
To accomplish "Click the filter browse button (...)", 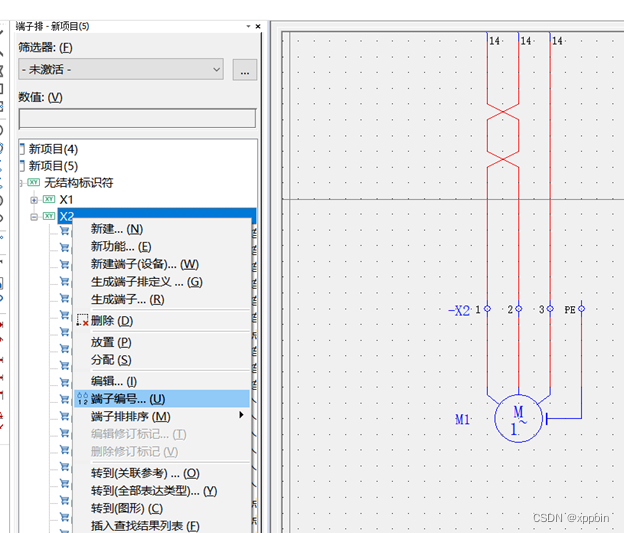I will point(244,70).
